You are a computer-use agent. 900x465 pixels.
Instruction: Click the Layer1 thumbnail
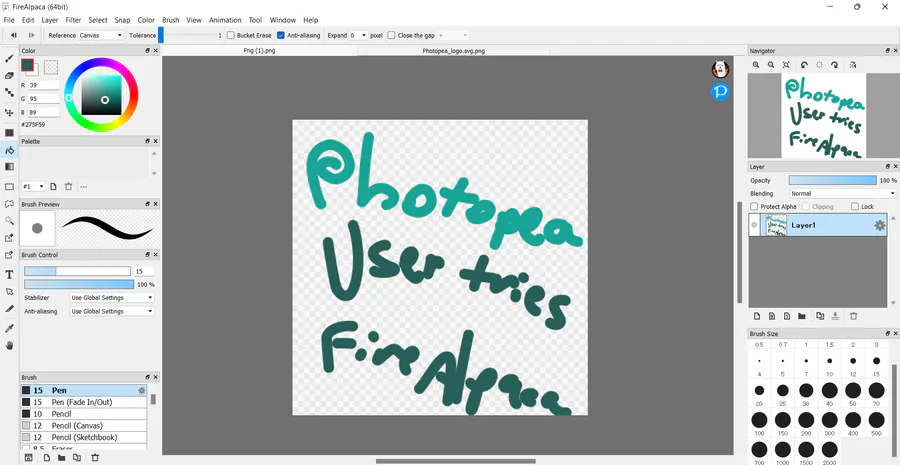pos(775,226)
